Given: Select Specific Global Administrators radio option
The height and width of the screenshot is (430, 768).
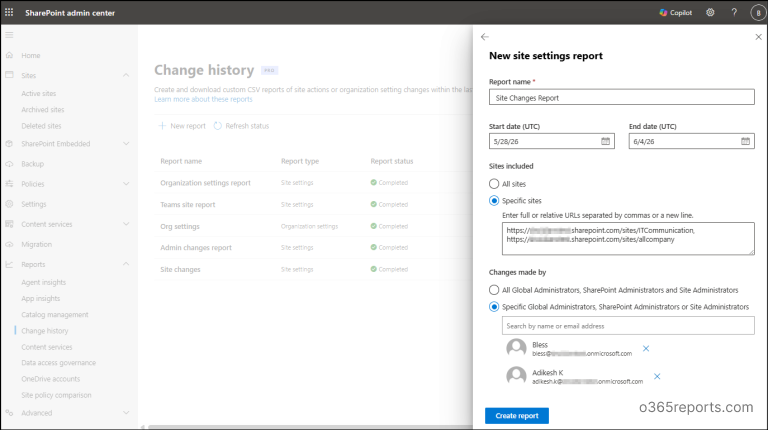Looking at the screenshot, I should click(x=494, y=307).
